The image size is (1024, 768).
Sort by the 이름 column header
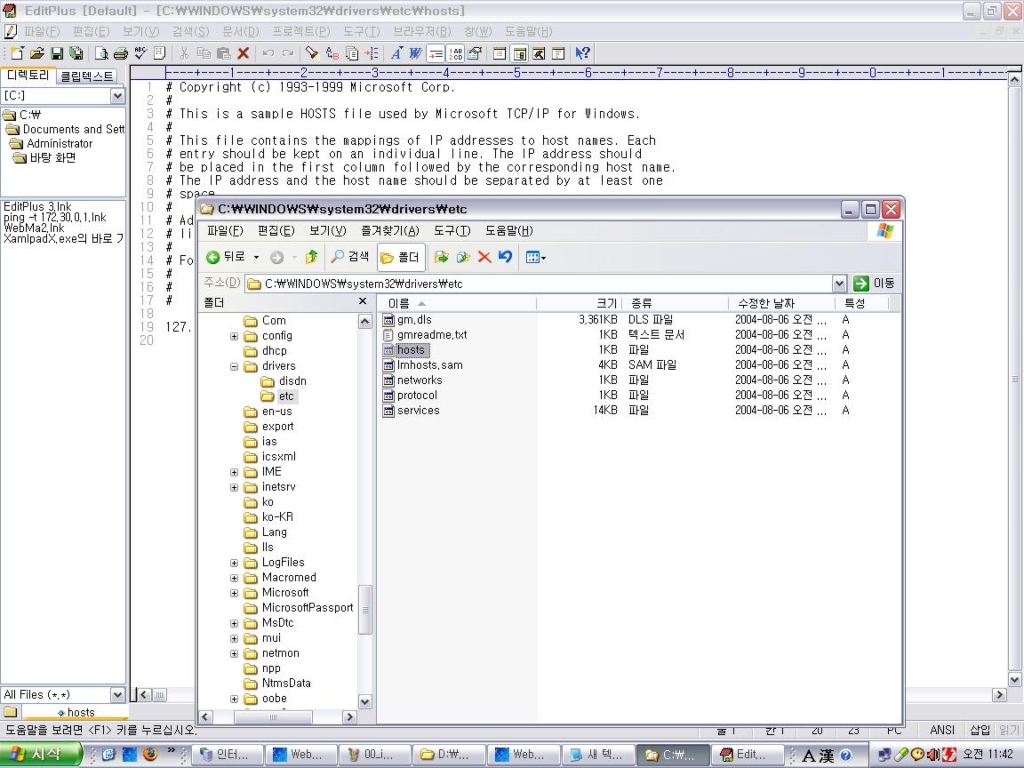coord(456,303)
